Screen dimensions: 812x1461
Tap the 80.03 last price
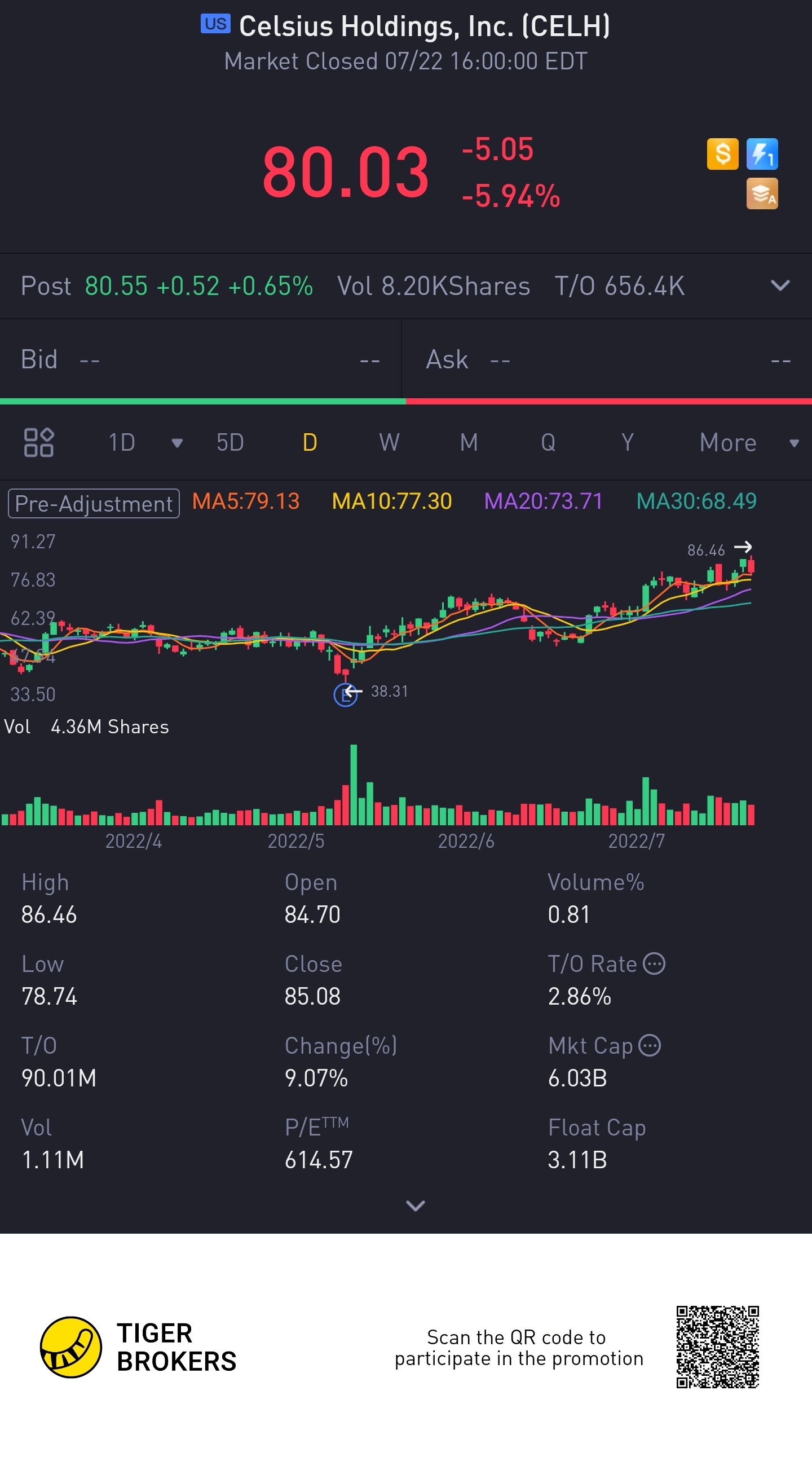click(346, 173)
